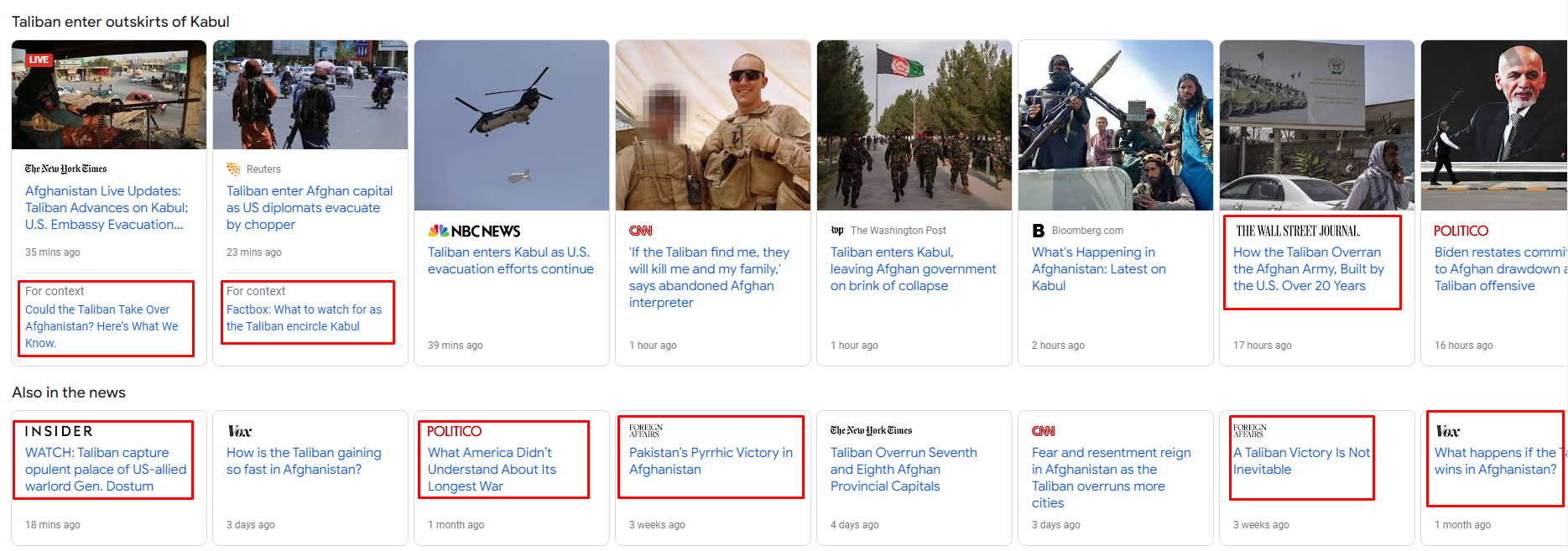Click the '17 hours ago' timestamp
The height and width of the screenshot is (551, 1568).
[x=1263, y=346]
